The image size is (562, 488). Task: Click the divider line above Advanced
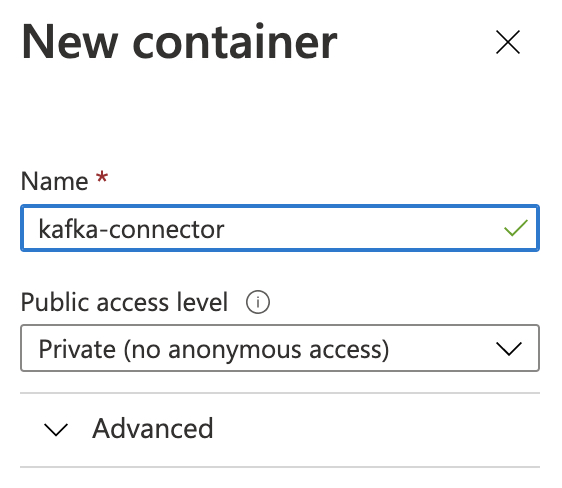point(280,393)
